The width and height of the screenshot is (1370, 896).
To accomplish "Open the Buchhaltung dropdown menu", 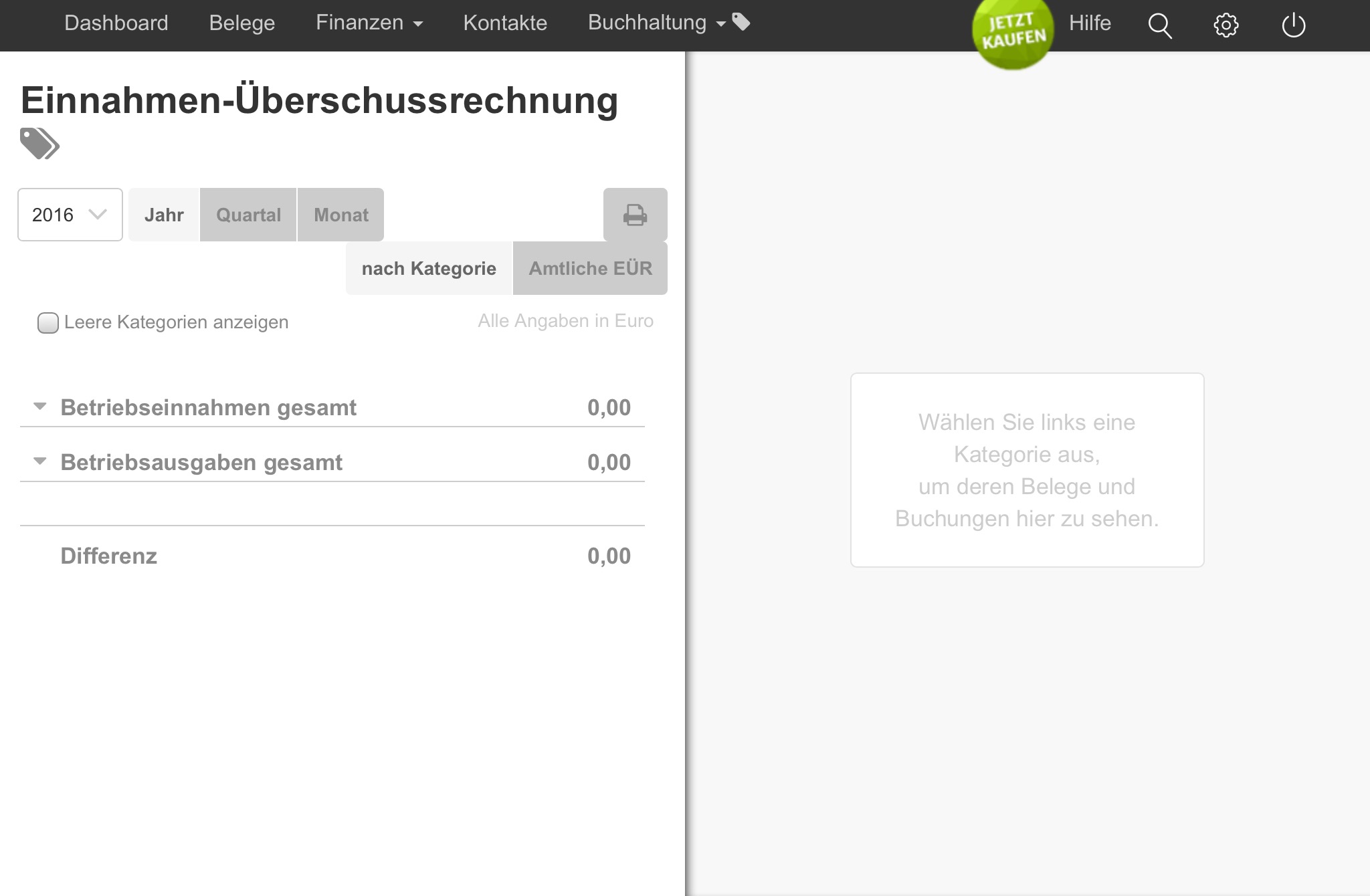I will (656, 23).
